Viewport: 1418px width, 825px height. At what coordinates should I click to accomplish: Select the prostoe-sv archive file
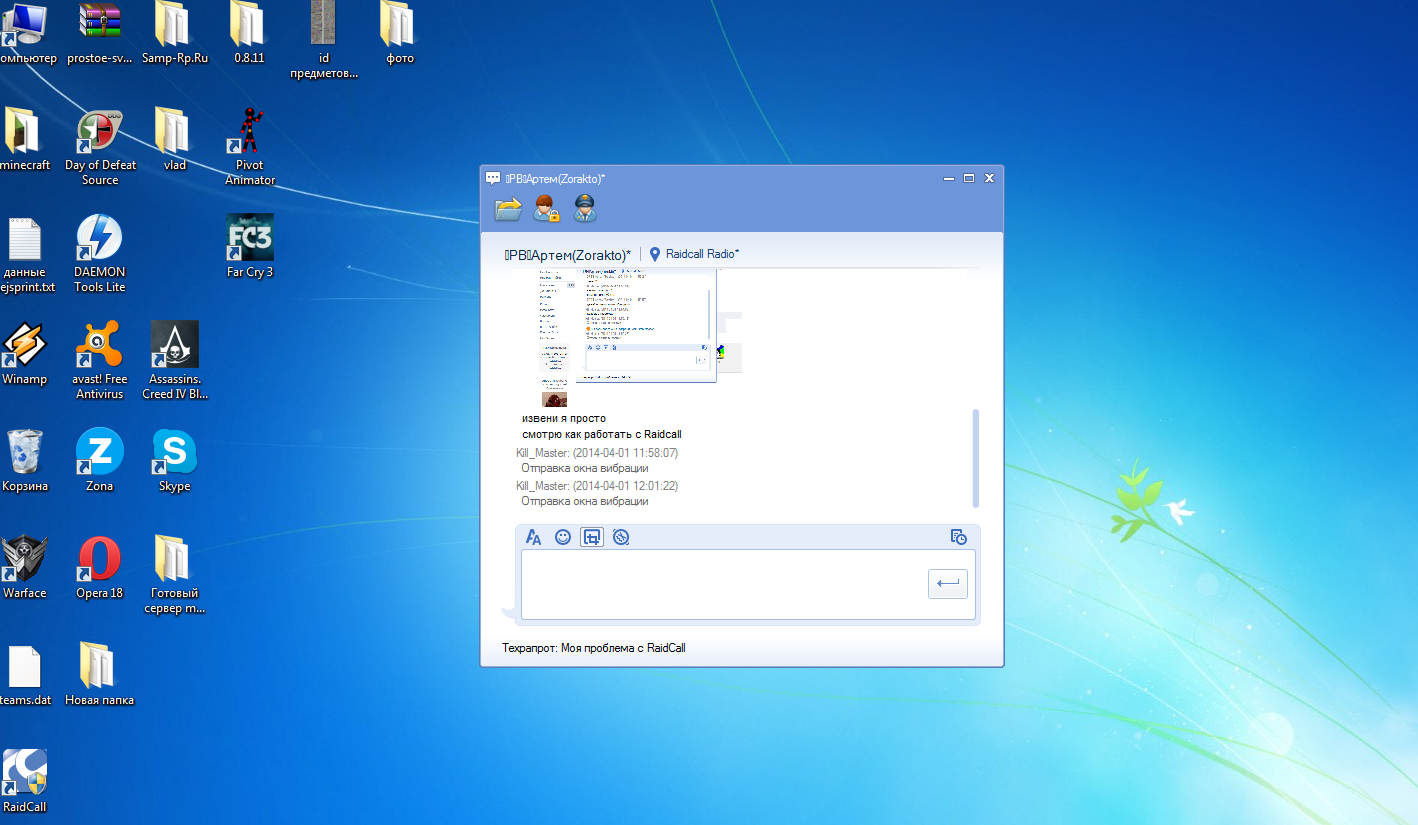coord(100,33)
